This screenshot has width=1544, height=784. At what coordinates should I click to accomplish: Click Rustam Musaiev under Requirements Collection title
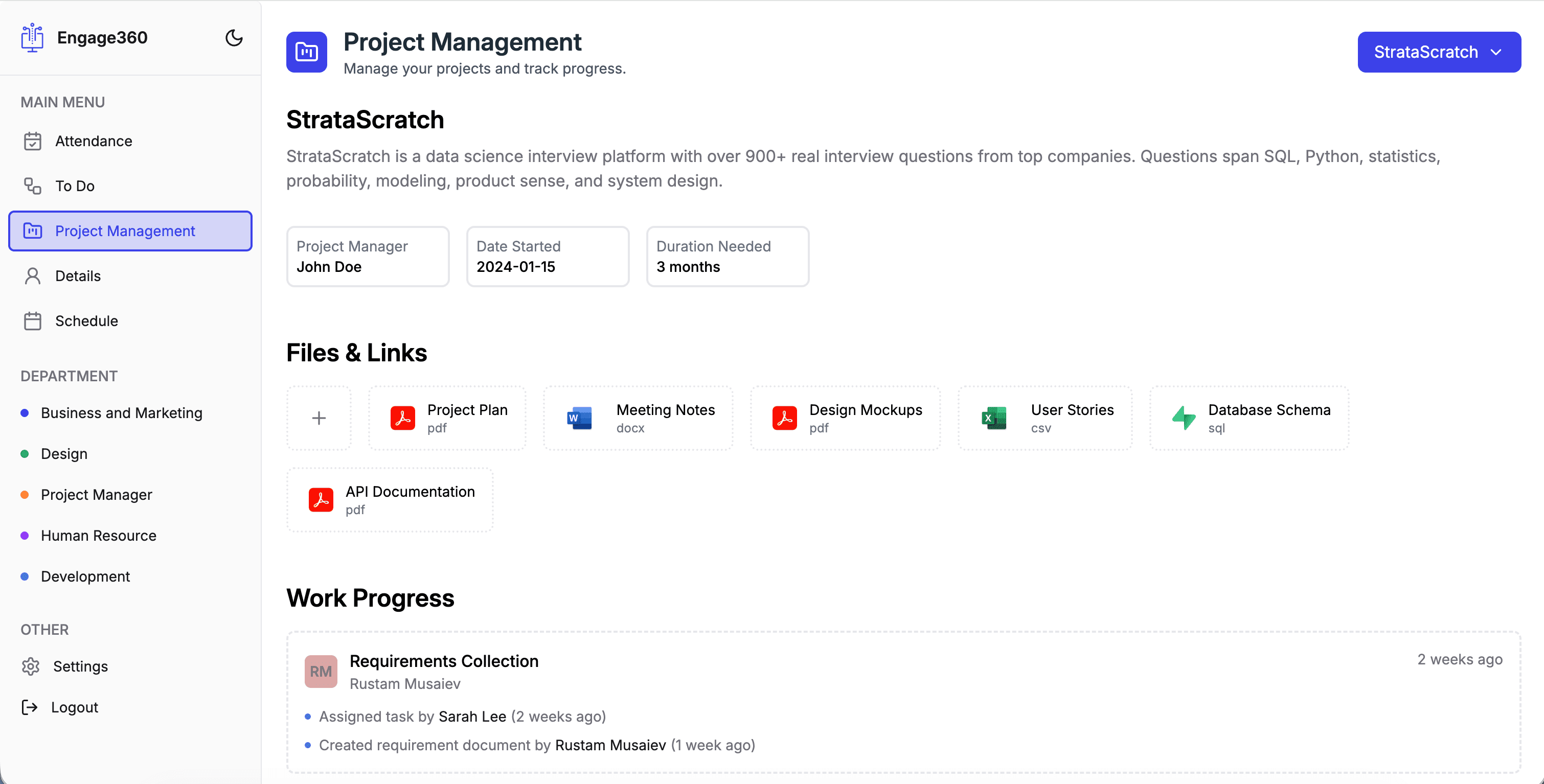pos(404,684)
